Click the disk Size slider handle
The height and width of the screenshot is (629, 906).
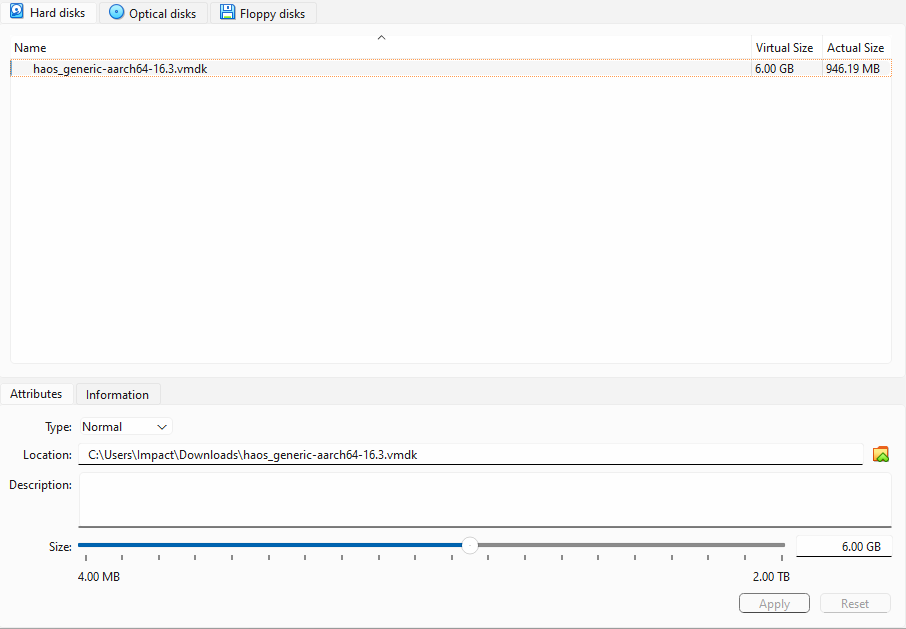(x=469, y=545)
